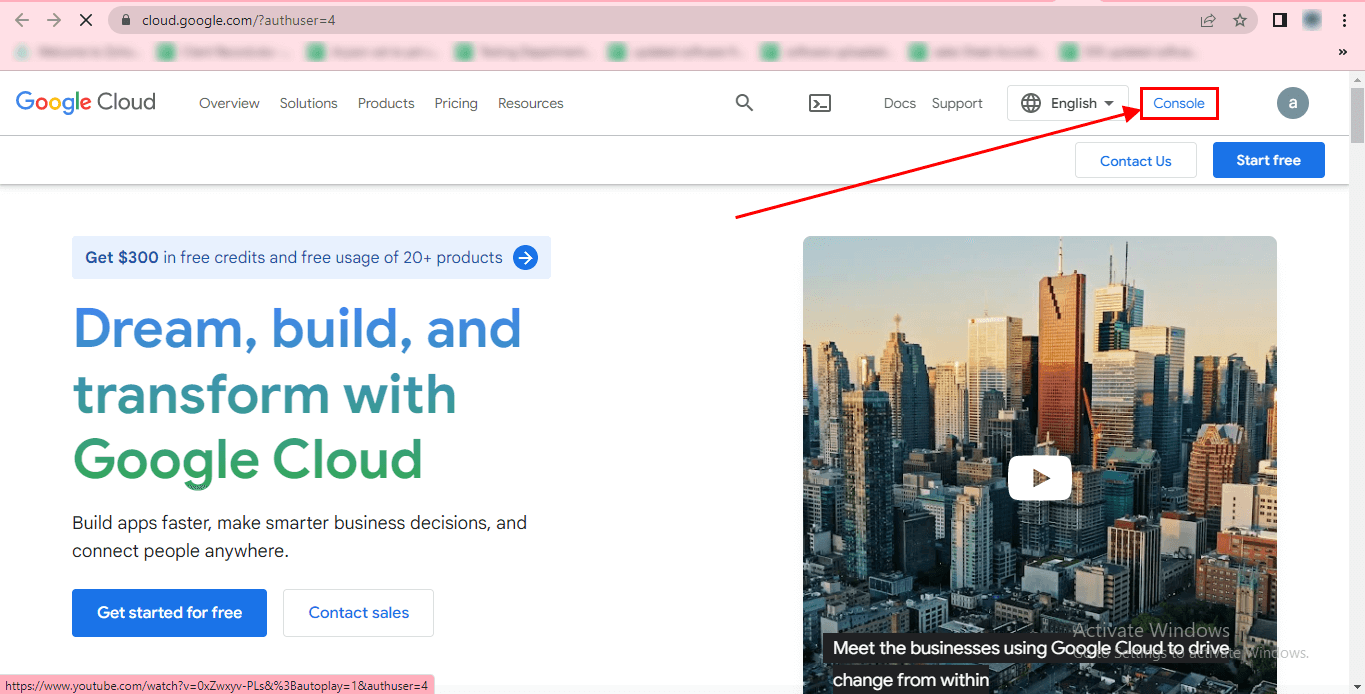The height and width of the screenshot is (694, 1365).
Task: Click the Google Cloud logo
Action: pyautogui.click(x=86, y=102)
